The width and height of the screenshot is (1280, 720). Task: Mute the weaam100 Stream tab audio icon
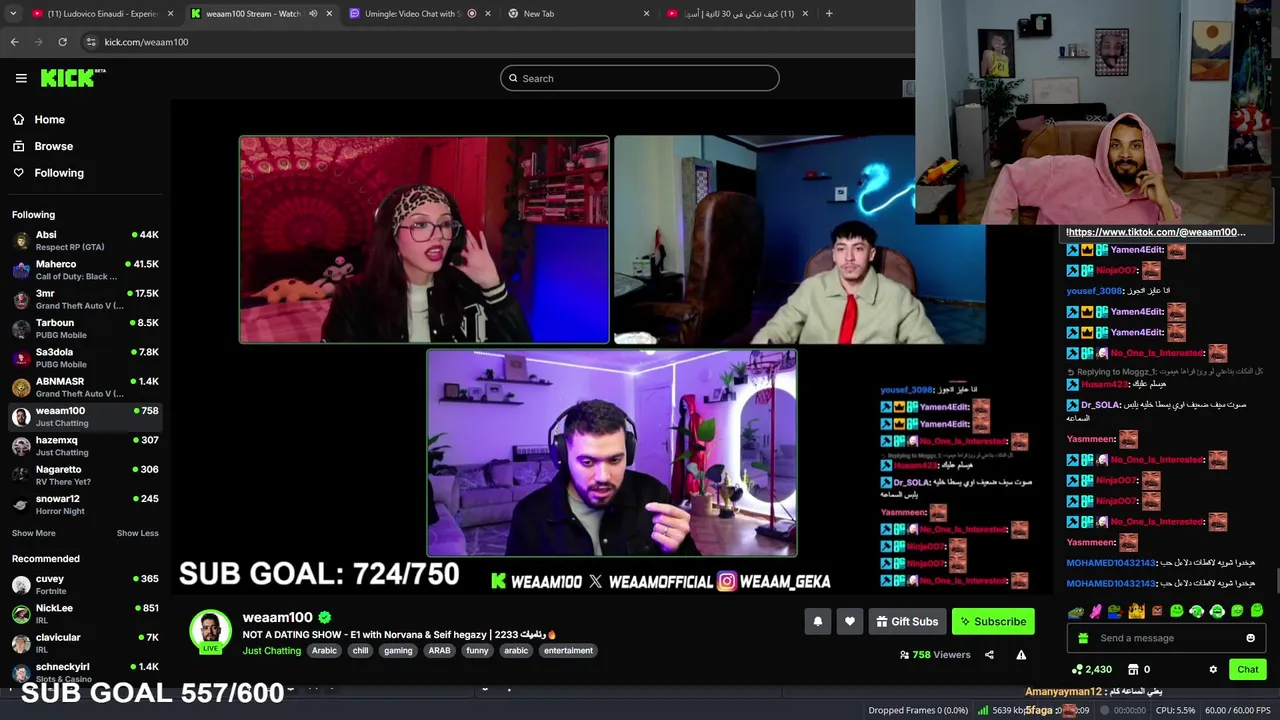[313, 14]
